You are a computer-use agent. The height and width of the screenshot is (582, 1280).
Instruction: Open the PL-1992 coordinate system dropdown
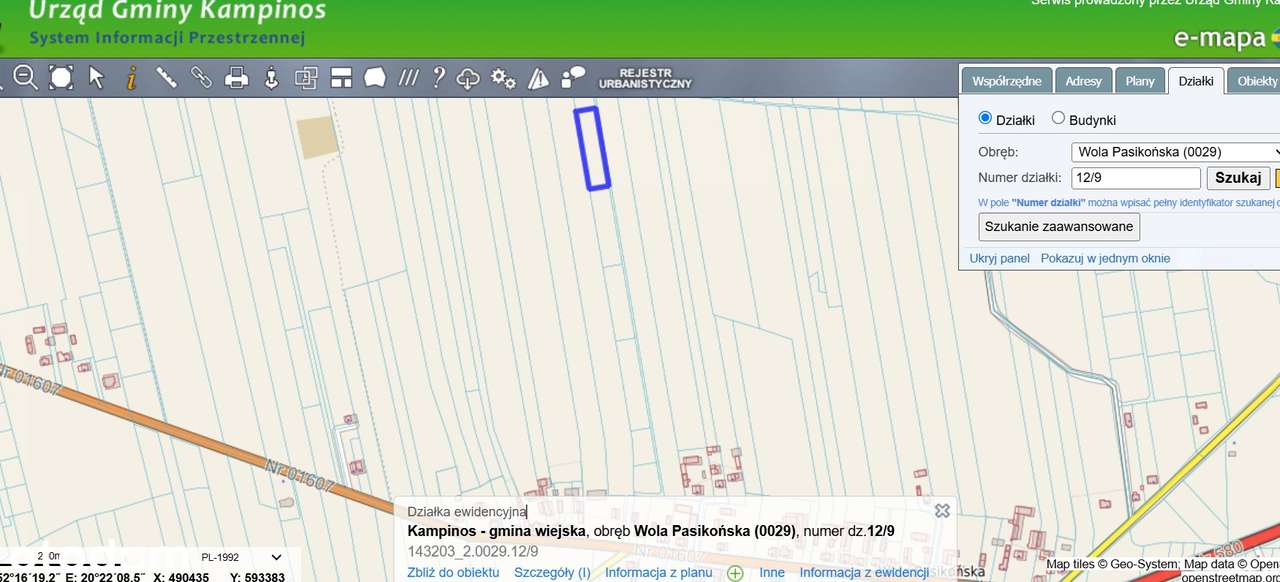(242, 557)
